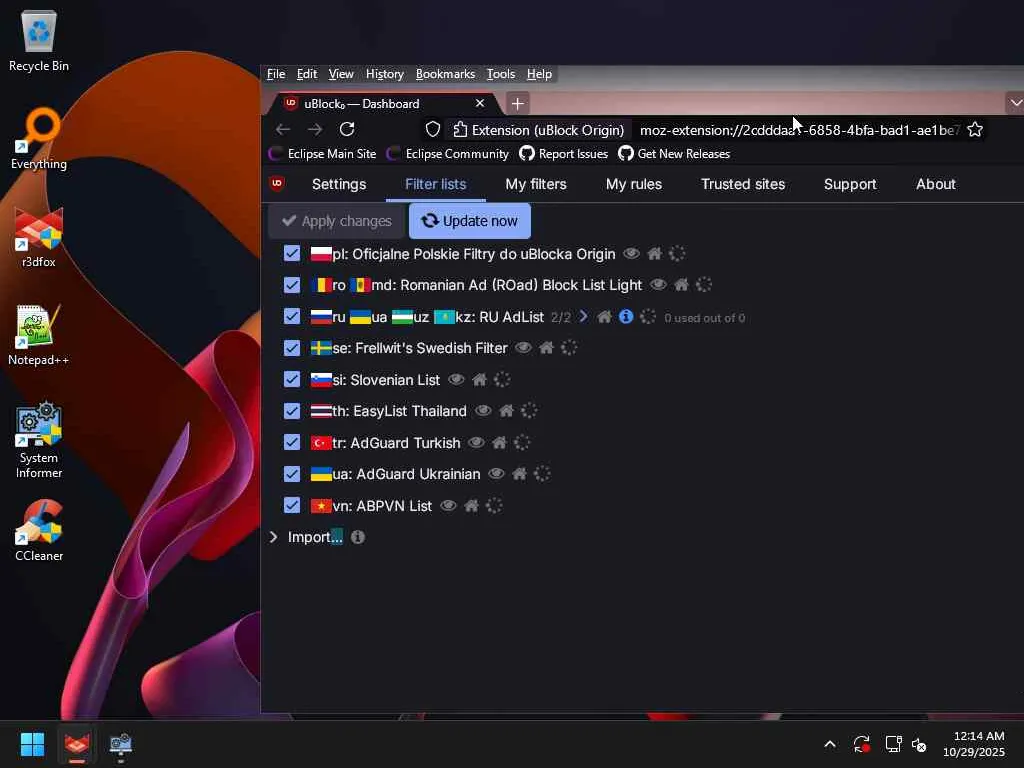Screen dimensions: 1024x768
Task: Open the Bookmarks menu
Action: point(445,74)
